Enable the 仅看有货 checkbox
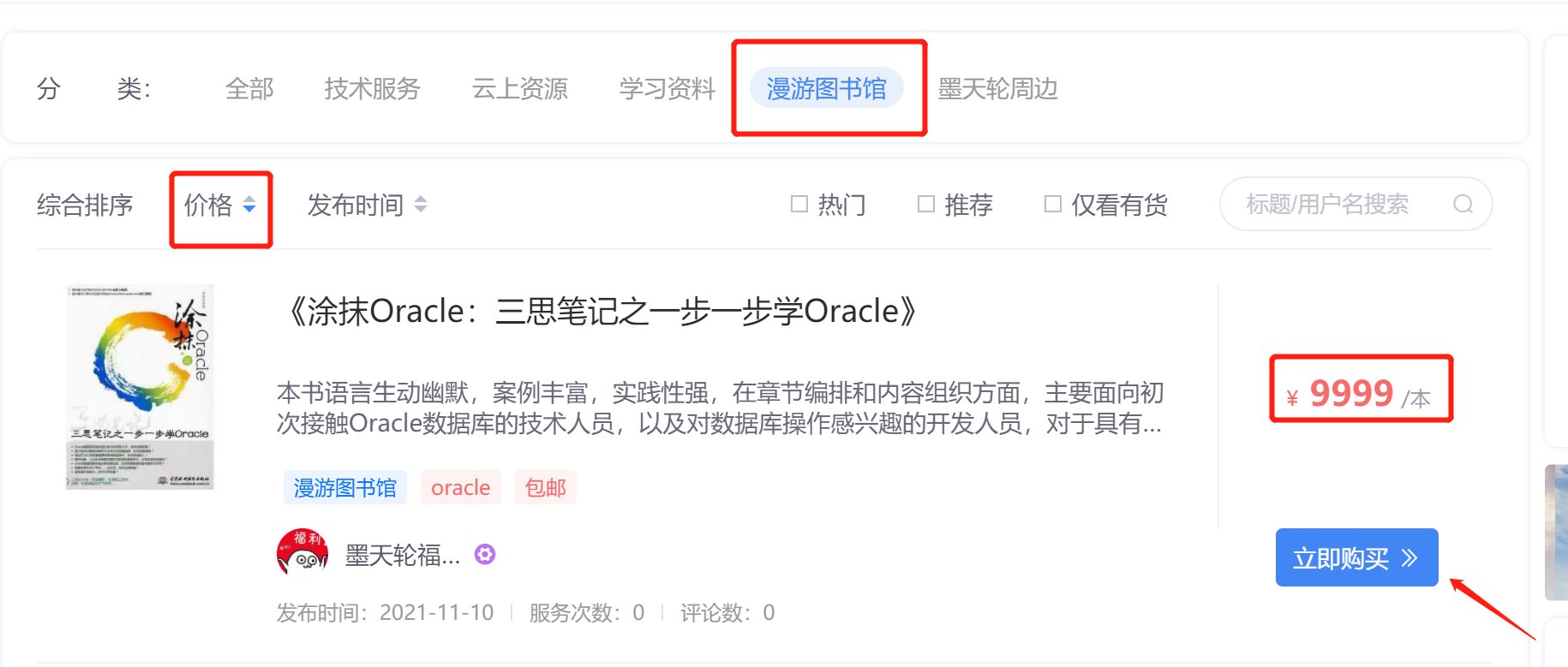This screenshot has width=1568, height=667. 1053,204
